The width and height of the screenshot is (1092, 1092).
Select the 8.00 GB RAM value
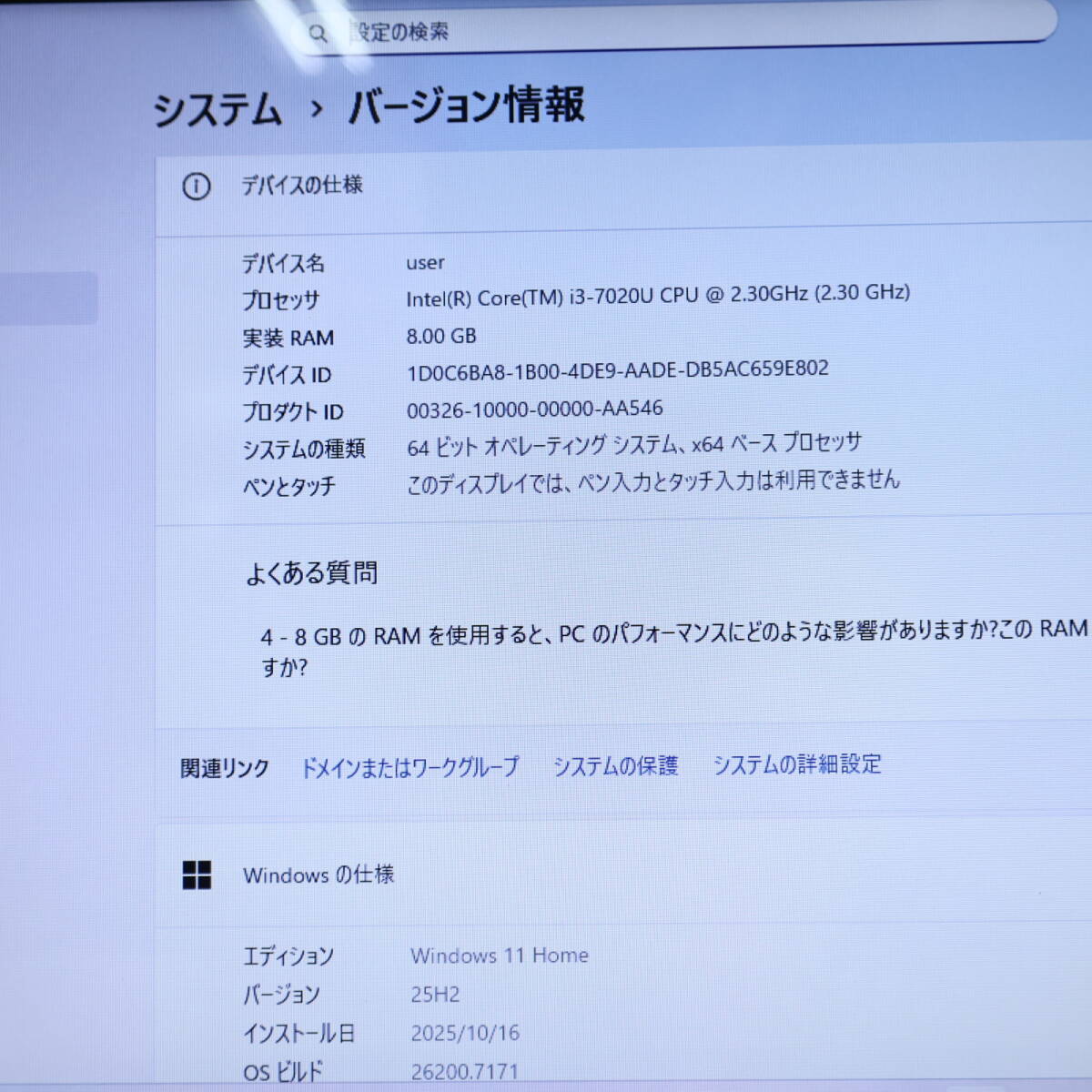(441, 336)
